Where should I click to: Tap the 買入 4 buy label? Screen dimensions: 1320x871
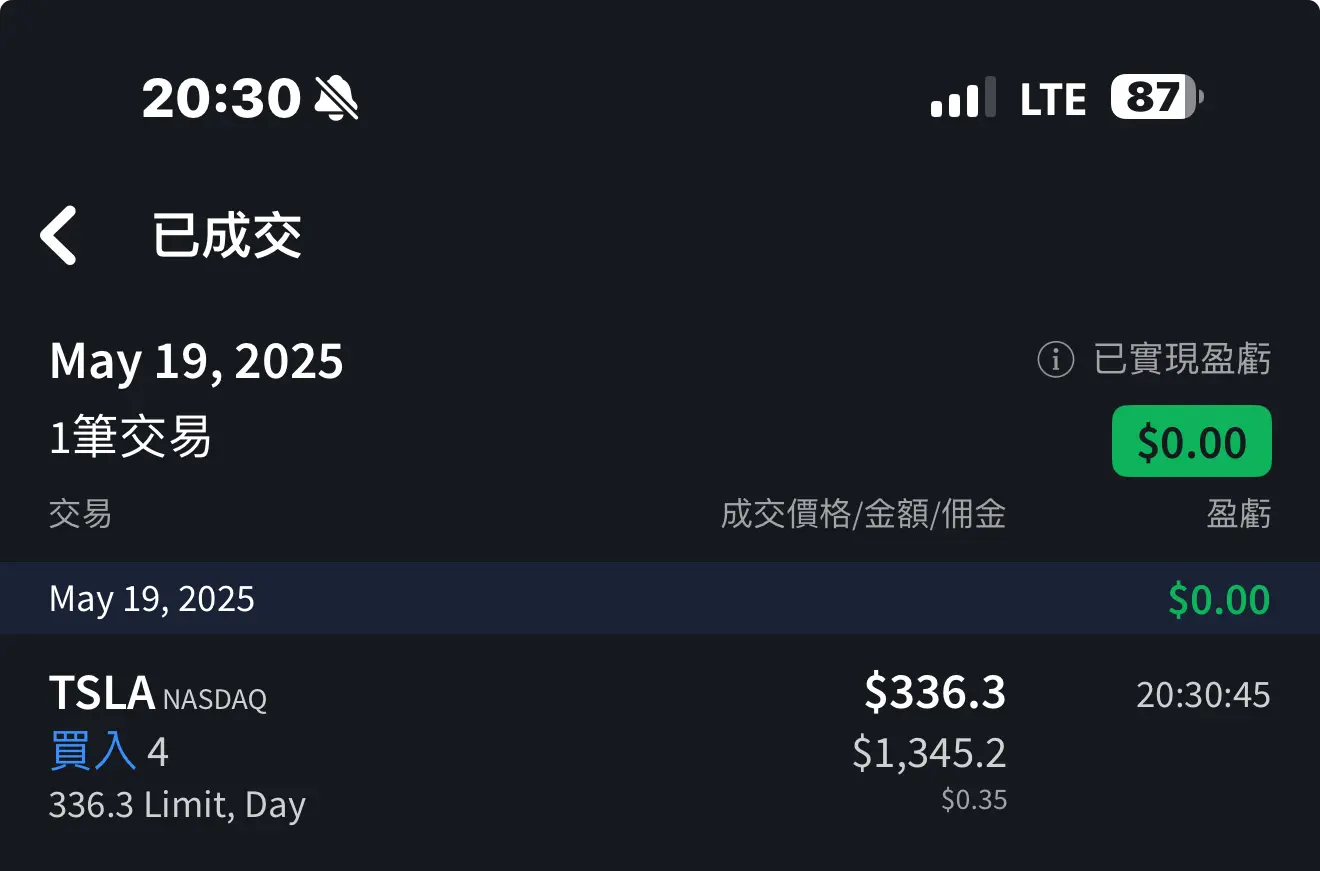[109, 751]
